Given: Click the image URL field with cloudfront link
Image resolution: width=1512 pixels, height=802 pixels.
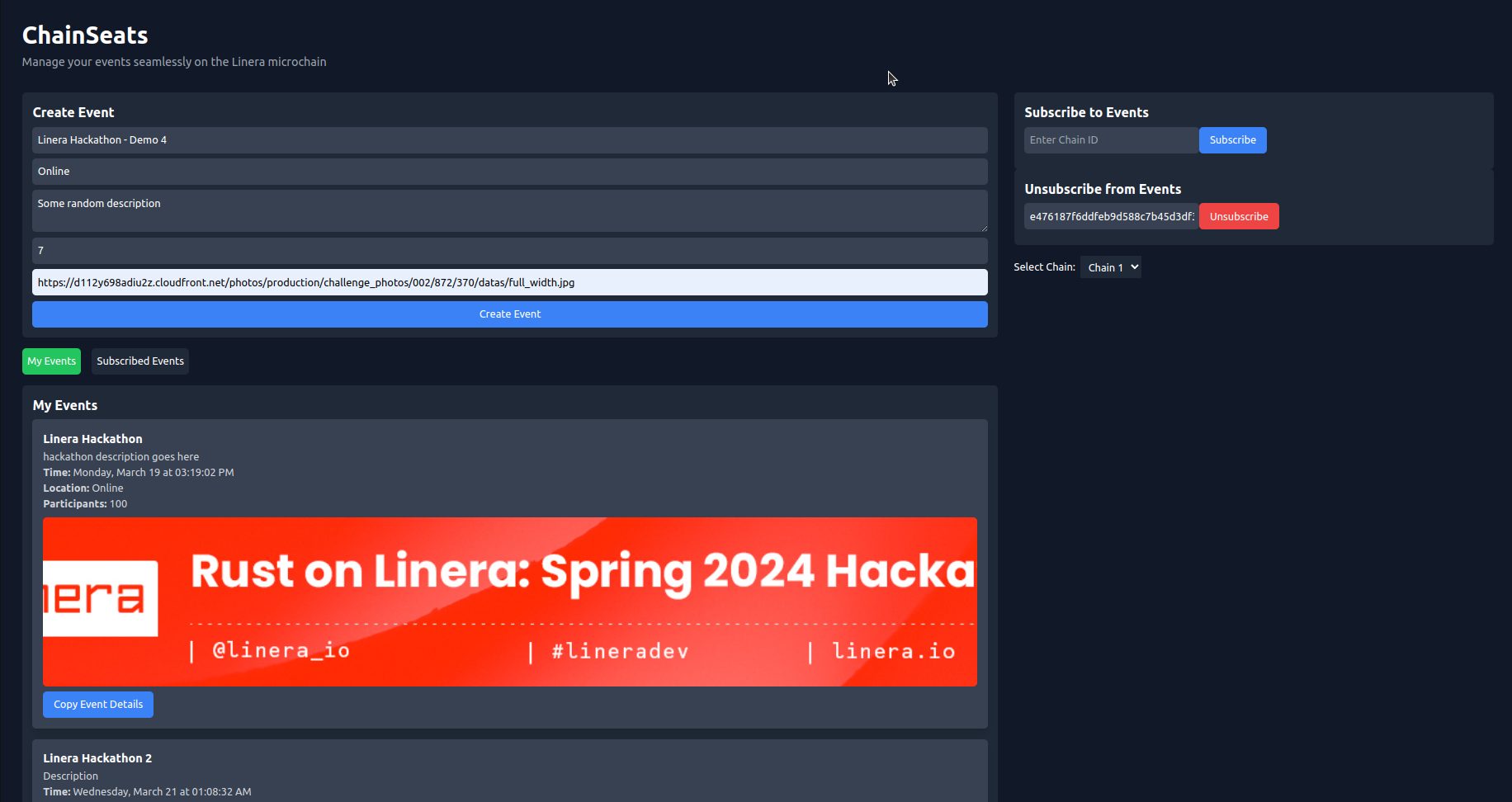Looking at the screenshot, I should pos(509,282).
